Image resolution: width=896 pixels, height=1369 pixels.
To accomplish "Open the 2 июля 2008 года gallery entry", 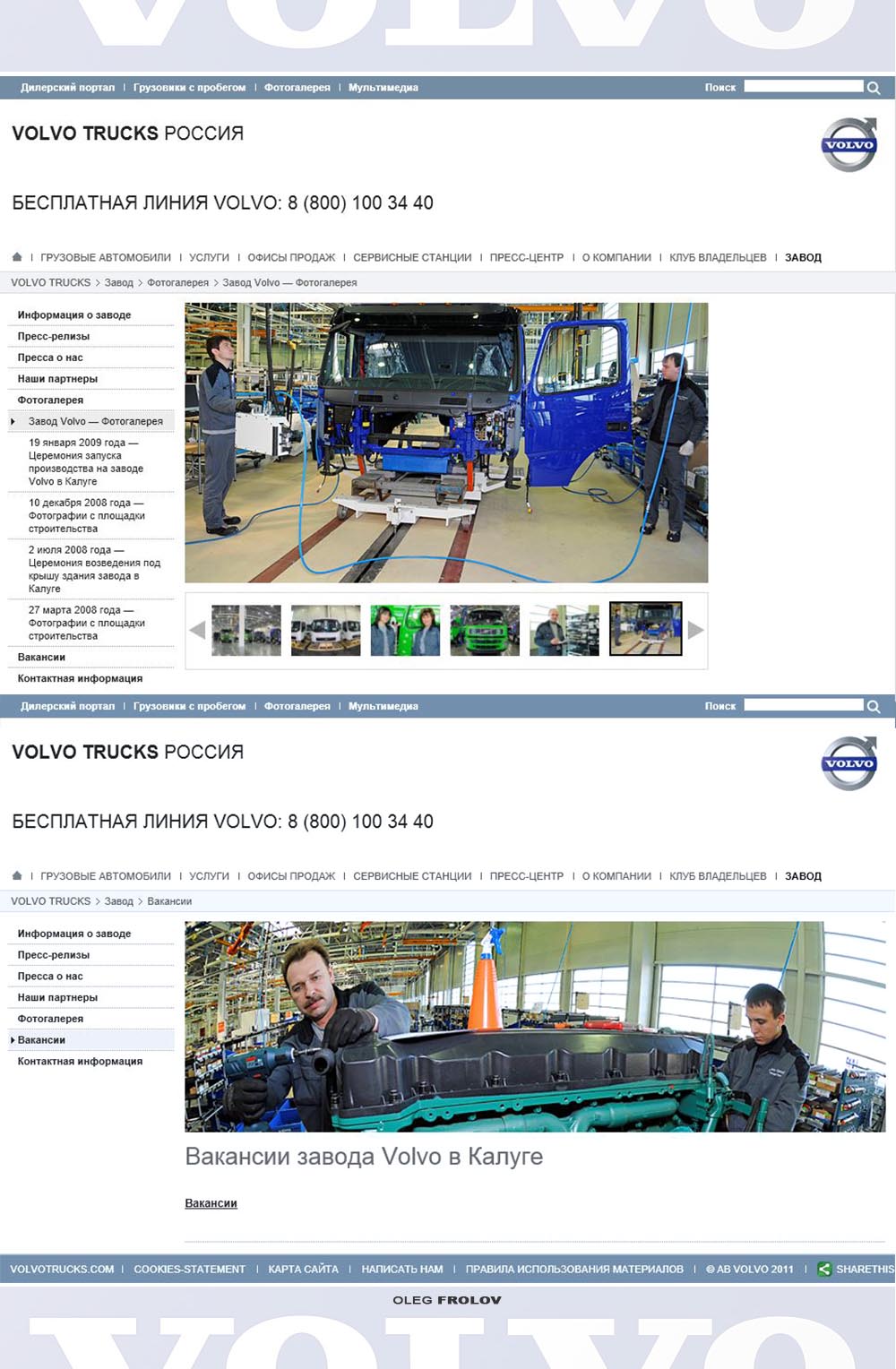I will [94, 569].
